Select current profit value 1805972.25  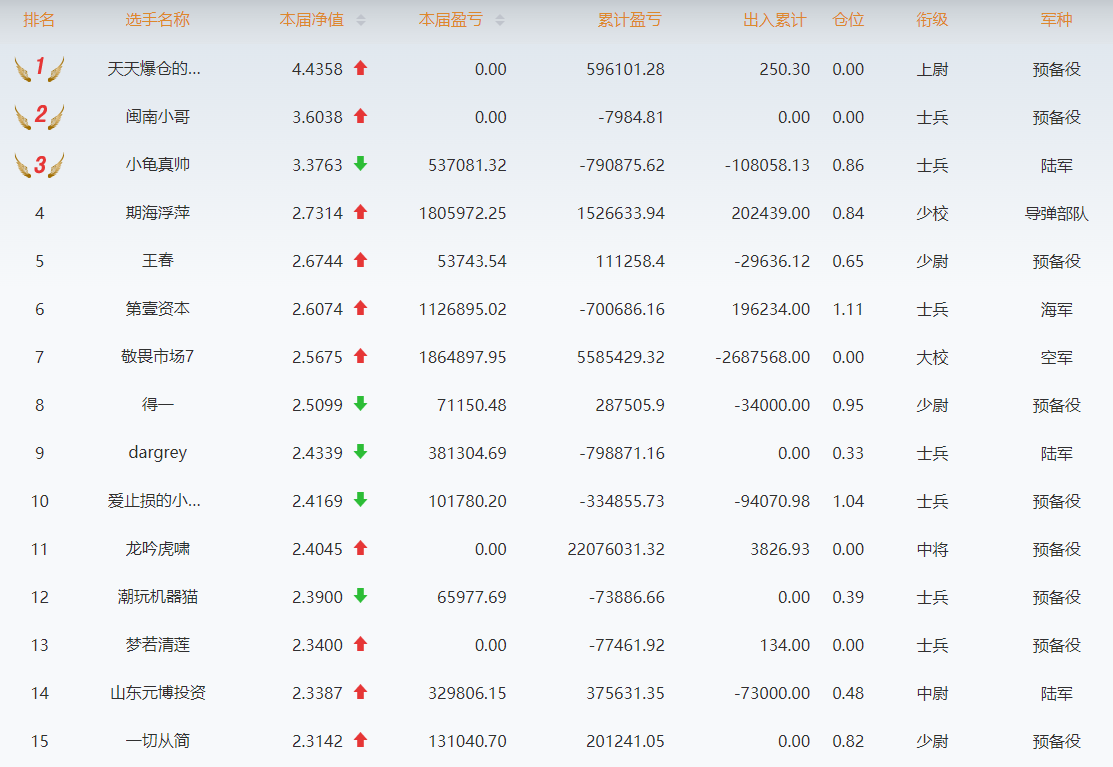pyautogui.click(x=463, y=214)
